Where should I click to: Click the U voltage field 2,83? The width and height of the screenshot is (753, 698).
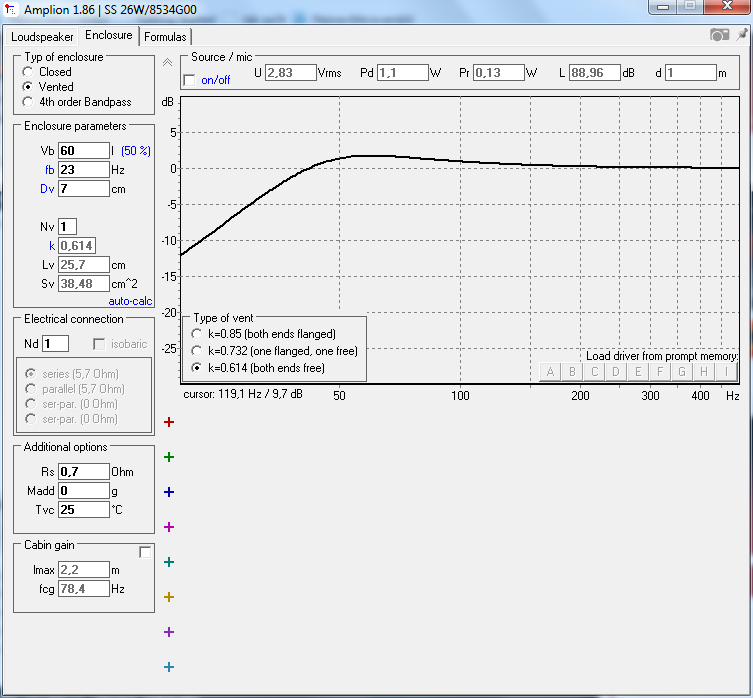(291, 73)
